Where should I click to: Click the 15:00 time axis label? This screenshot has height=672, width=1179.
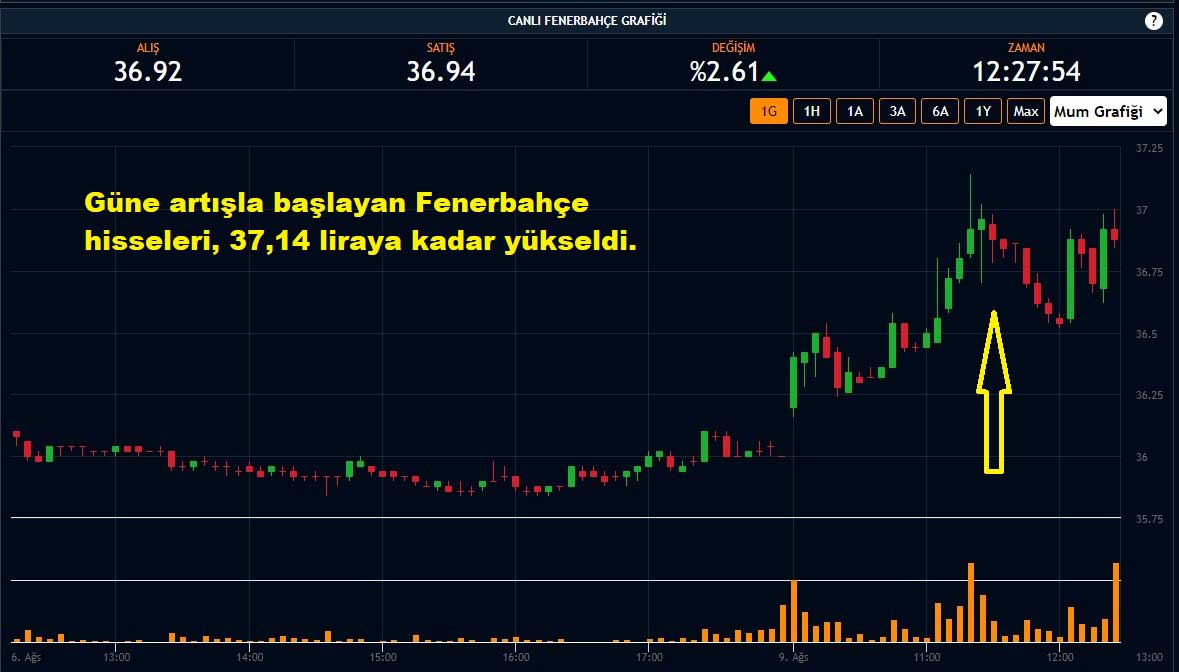click(x=383, y=657)
